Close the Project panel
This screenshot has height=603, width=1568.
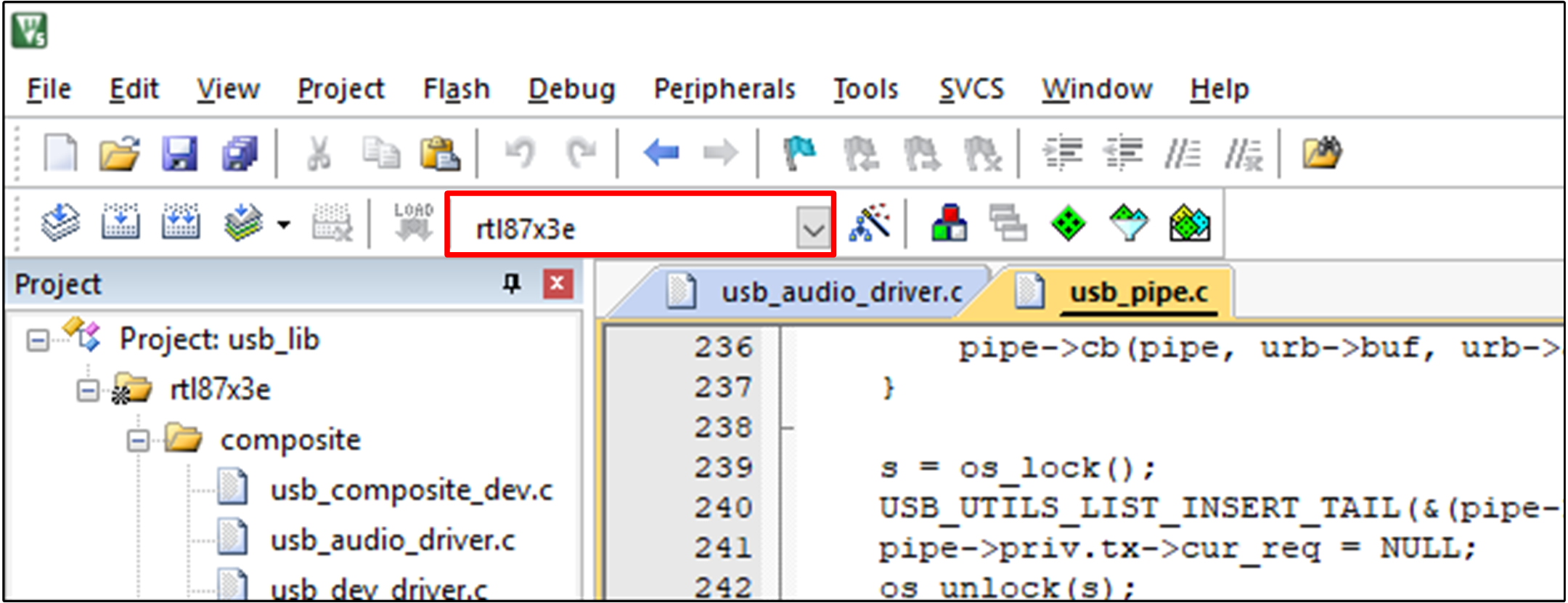click(x=558, y=283)
